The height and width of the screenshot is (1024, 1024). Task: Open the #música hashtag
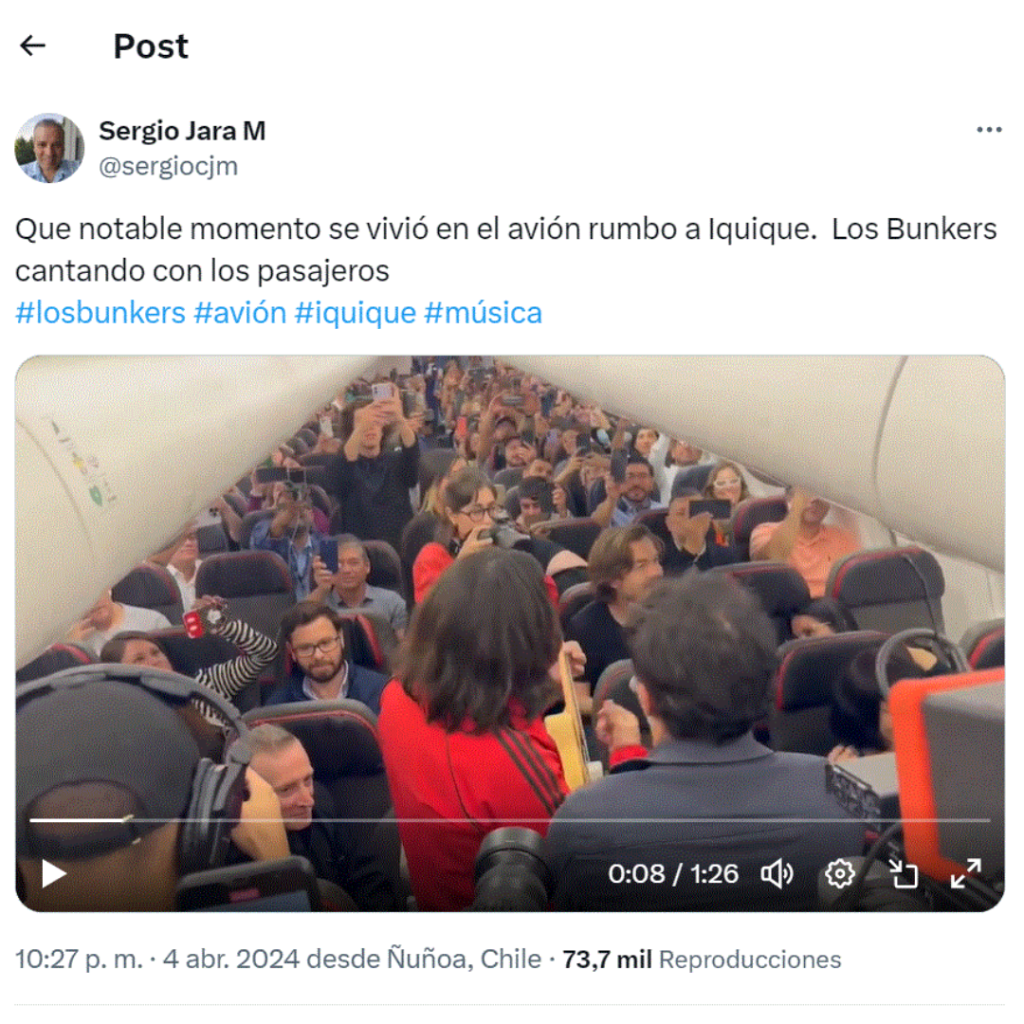point(483,313)
